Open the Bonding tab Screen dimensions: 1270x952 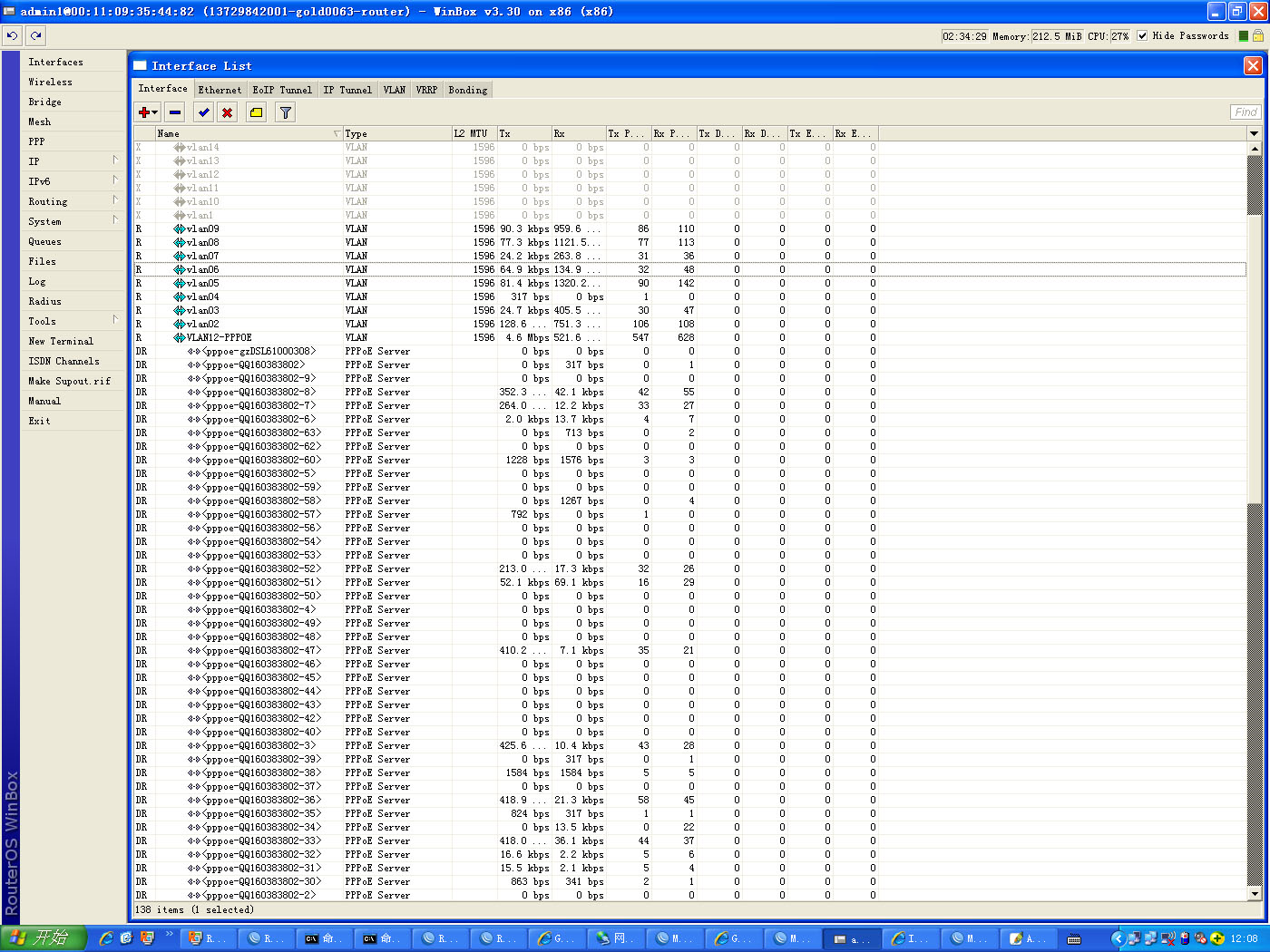[468, 90]
